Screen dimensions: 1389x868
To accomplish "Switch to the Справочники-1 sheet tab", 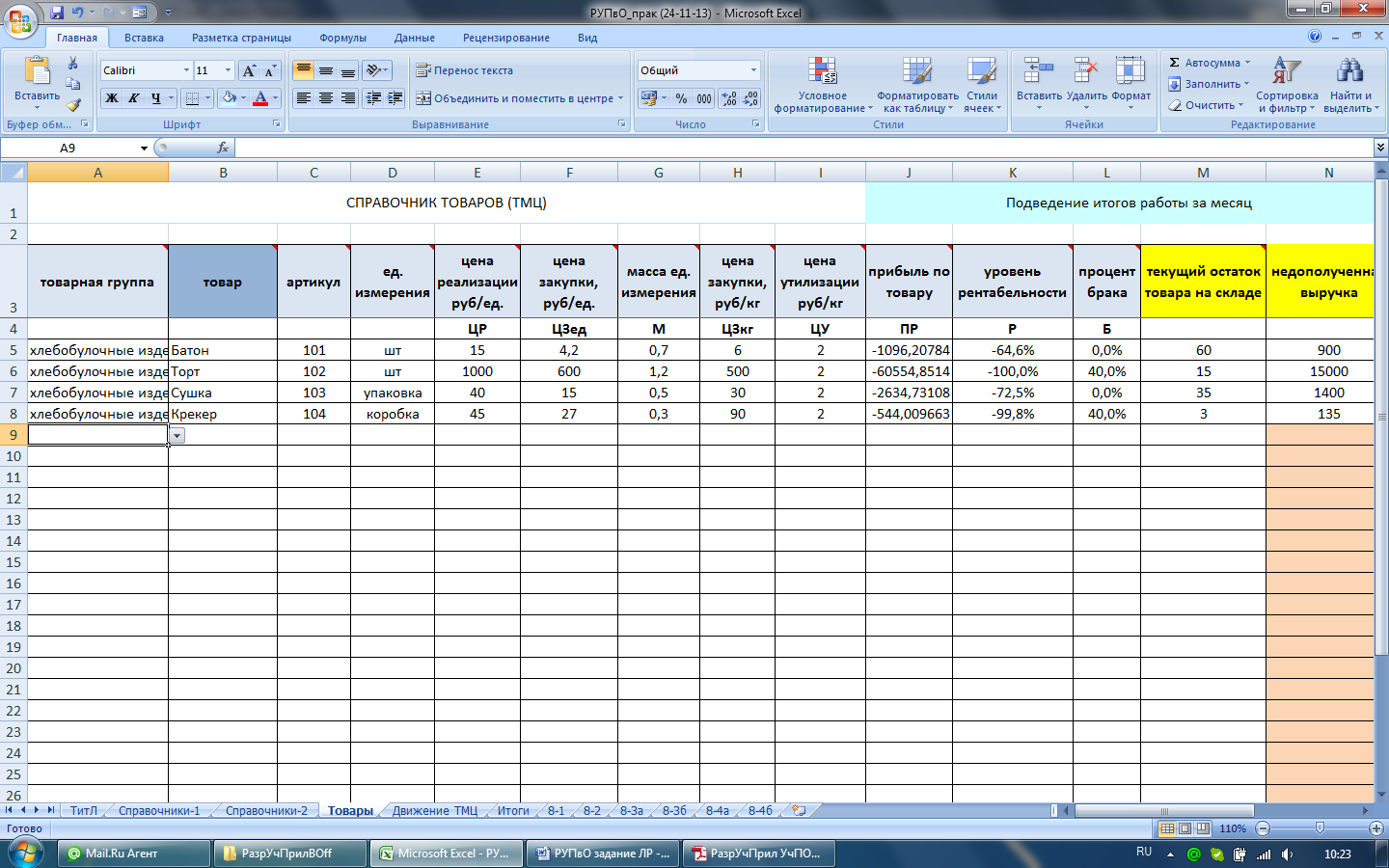I will click(159, 811).
